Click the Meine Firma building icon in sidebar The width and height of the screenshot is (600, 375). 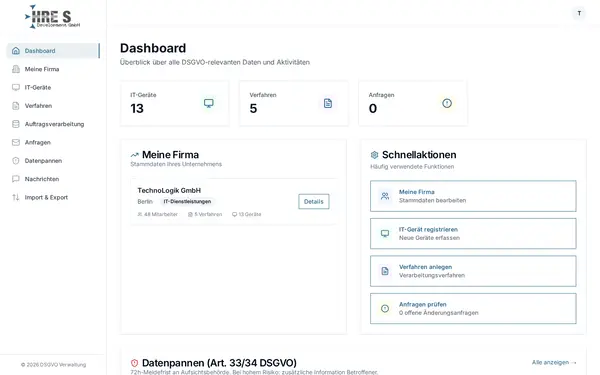pyautogui.click(x=16, y=69)
